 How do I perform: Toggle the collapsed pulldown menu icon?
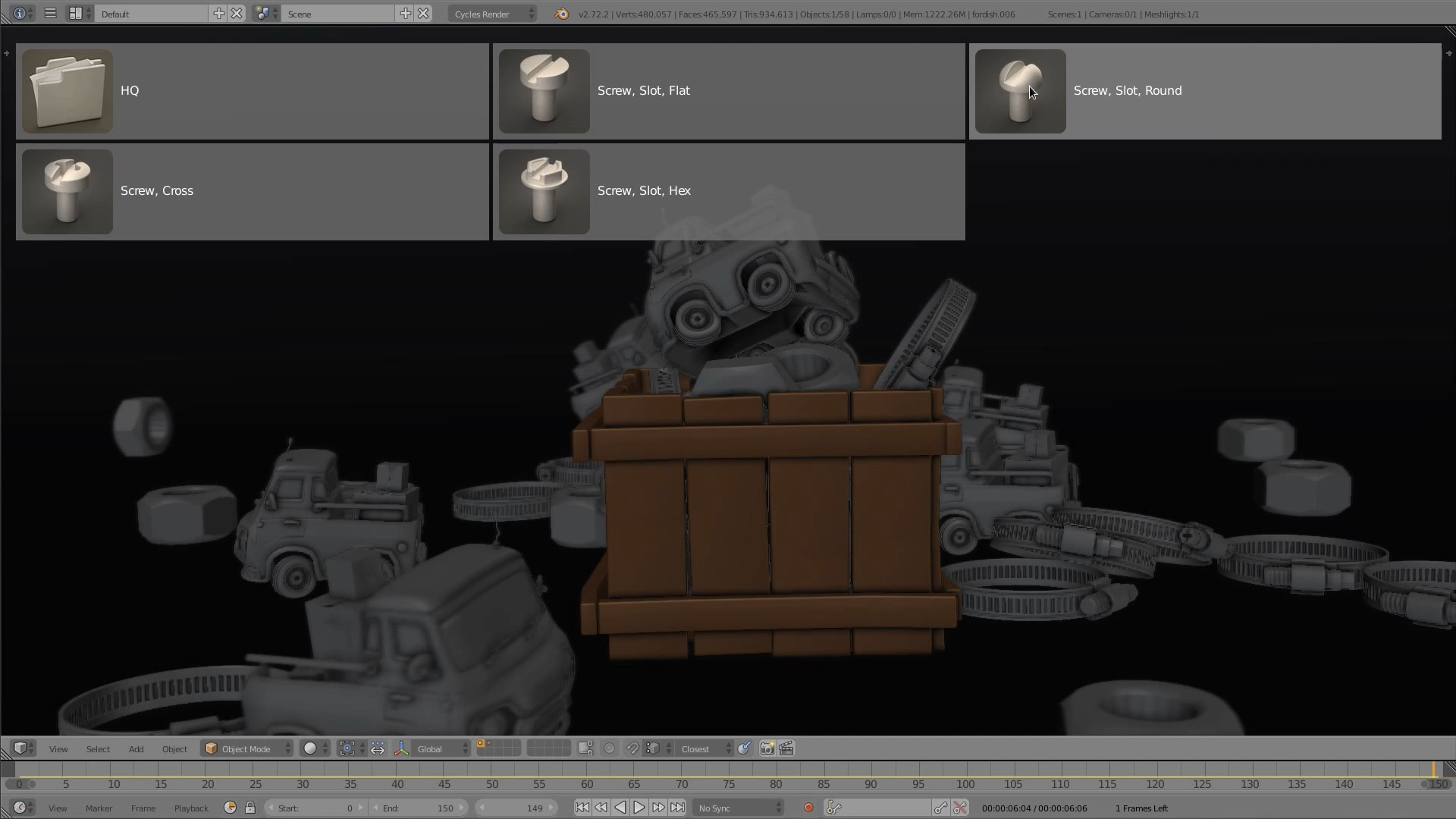click(x=50, y=14)
